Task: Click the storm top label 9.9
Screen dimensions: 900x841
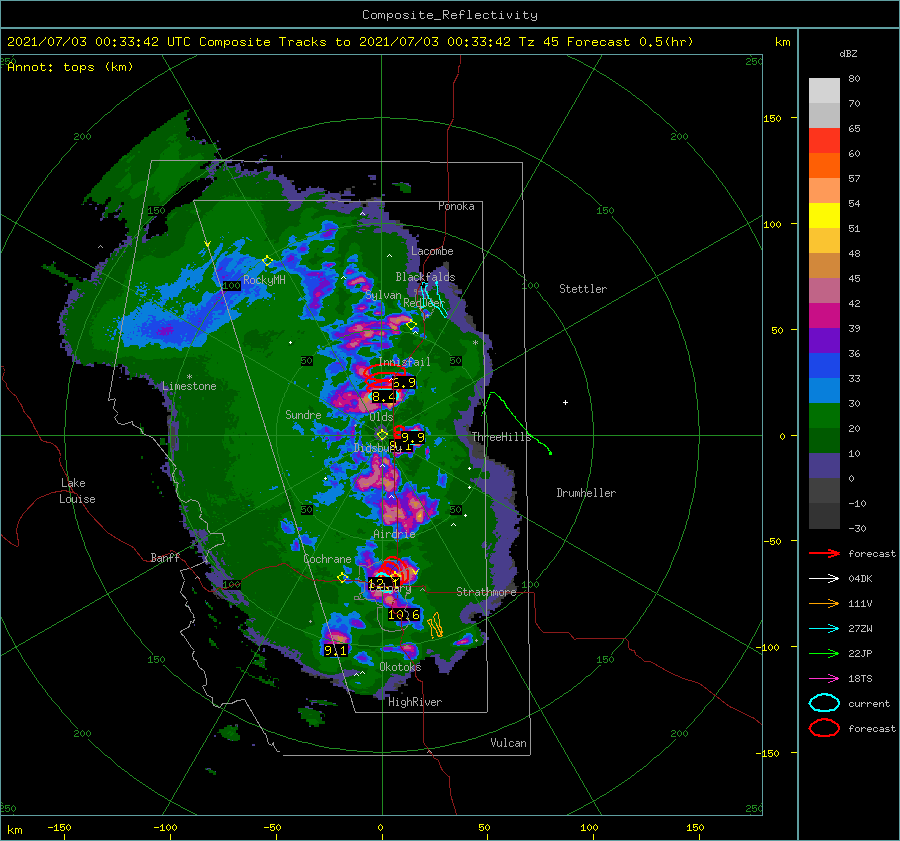Action: pyautogui.click(x=412, y=437)
